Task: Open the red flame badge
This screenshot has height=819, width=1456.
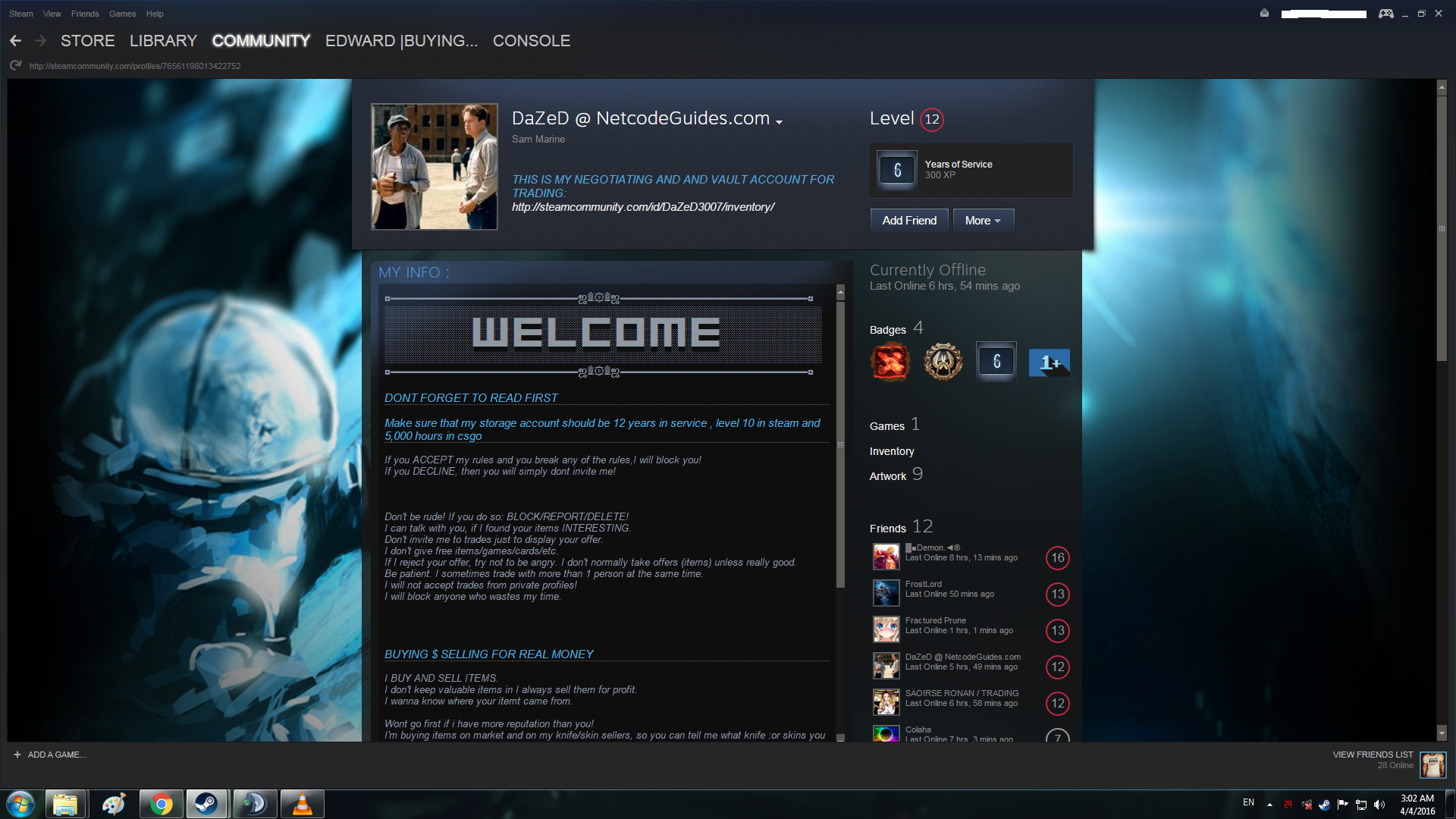Action: [890, 362]
